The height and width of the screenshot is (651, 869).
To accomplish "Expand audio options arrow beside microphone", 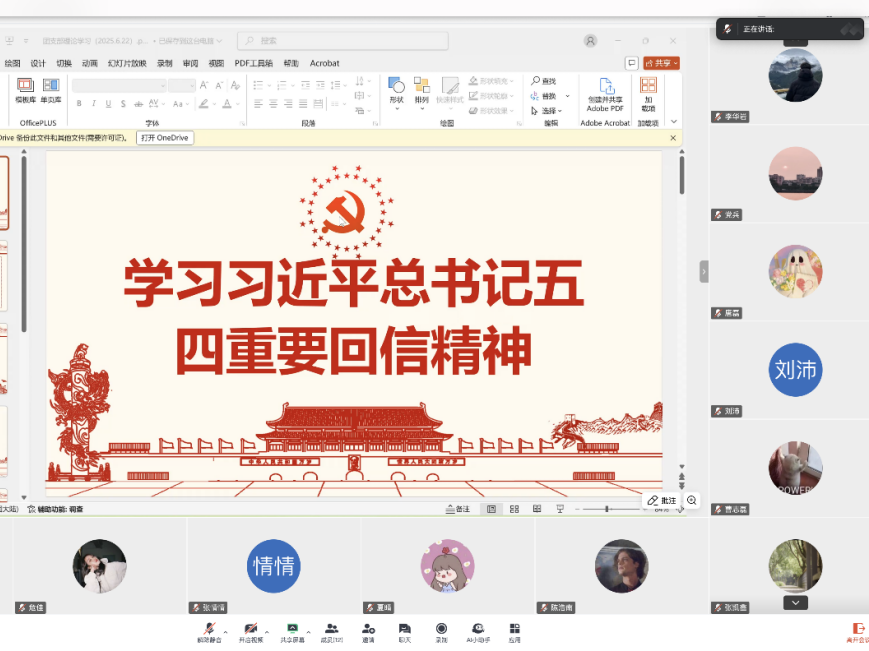I will click(225, 632).
